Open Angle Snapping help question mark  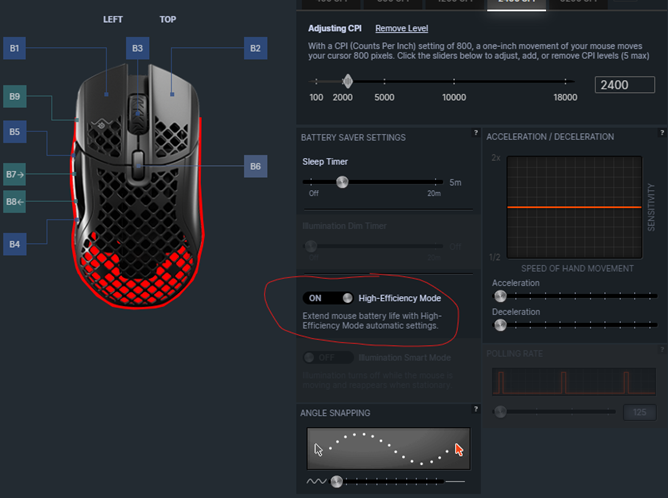pos(476,409)
